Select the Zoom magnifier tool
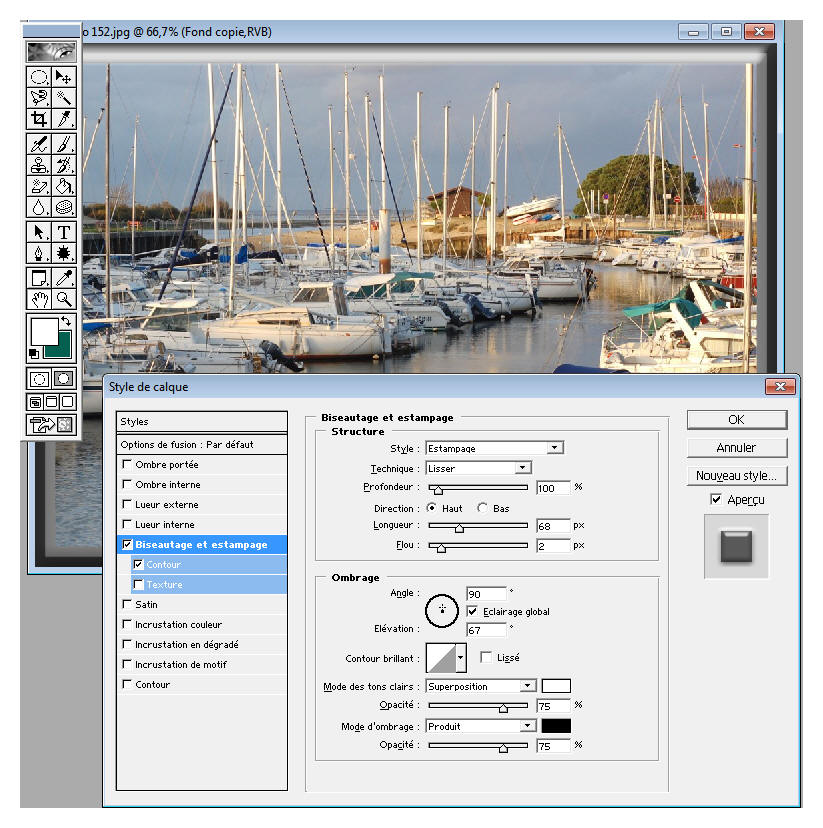This screenshot has width=823, height=828. [x=64, y=299]
